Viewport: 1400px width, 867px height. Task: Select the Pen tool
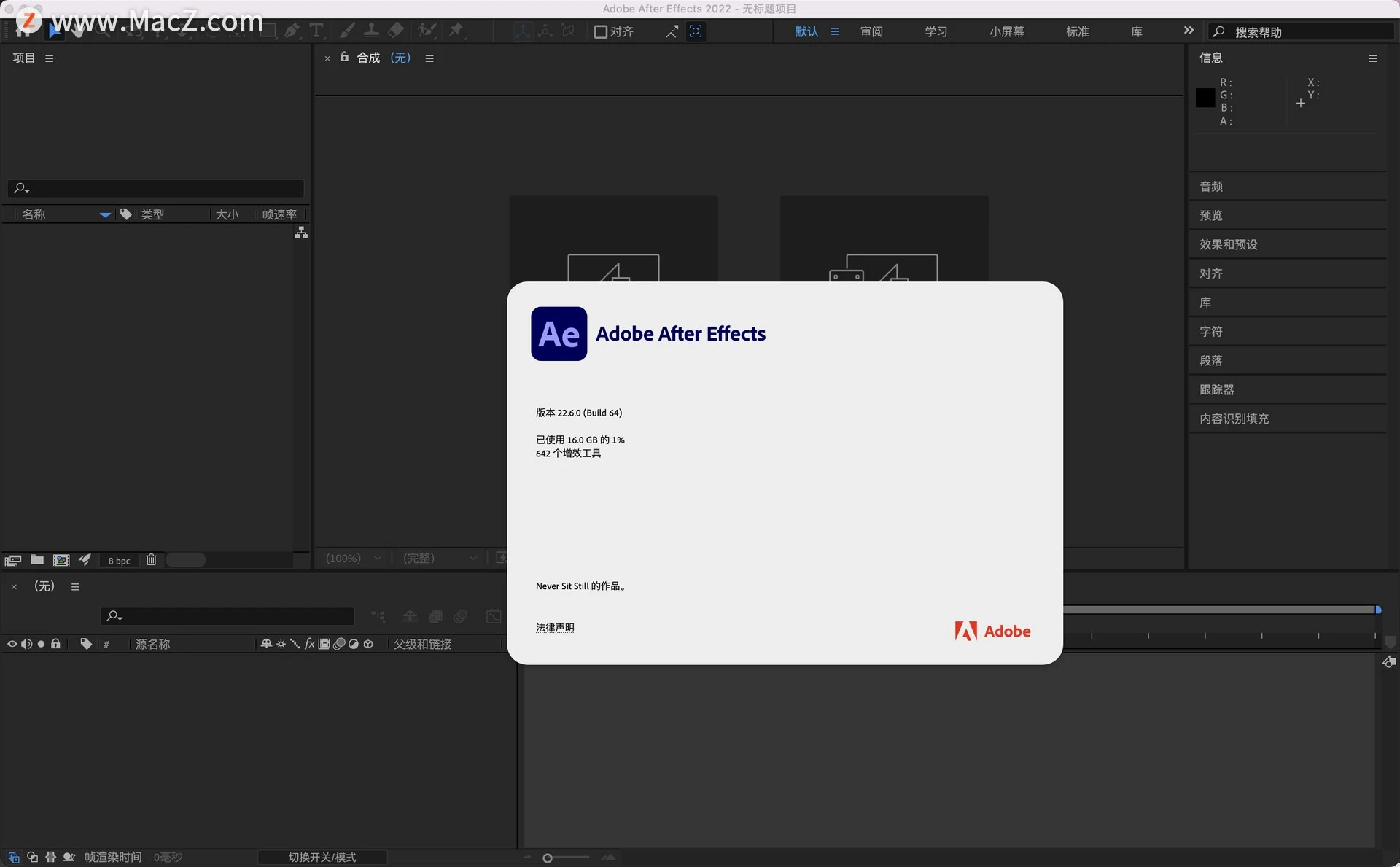pyautogui.click(x=292, y=31)
